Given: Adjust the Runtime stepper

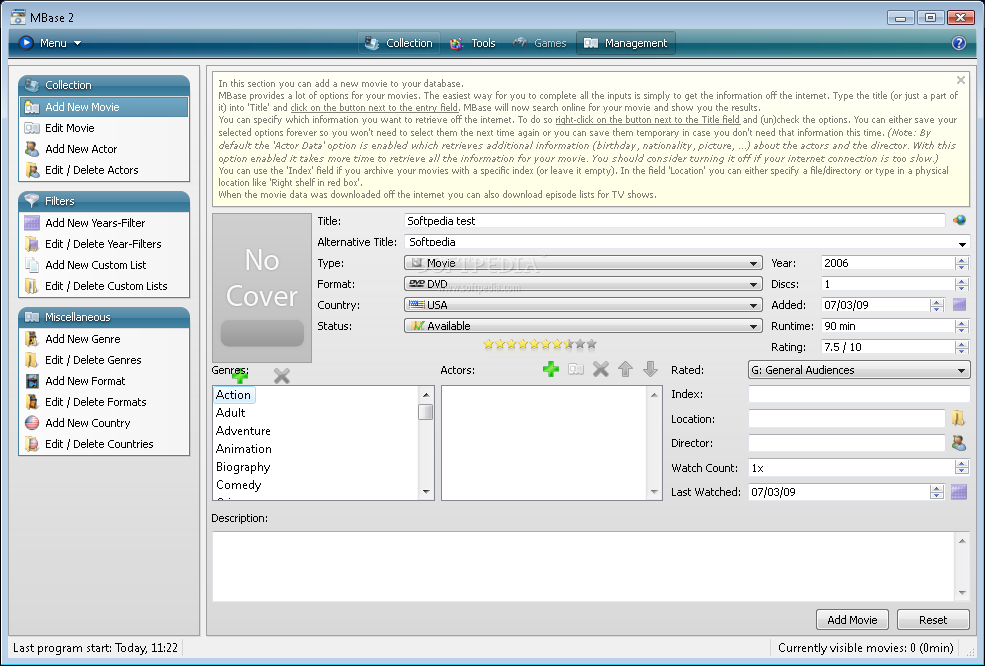Looking at the screenshot, I should click(961, 326).
